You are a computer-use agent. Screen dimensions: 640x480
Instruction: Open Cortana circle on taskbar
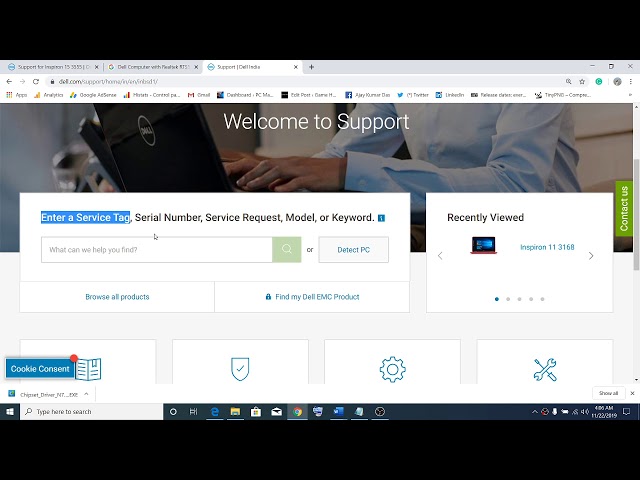pos(173,411)
